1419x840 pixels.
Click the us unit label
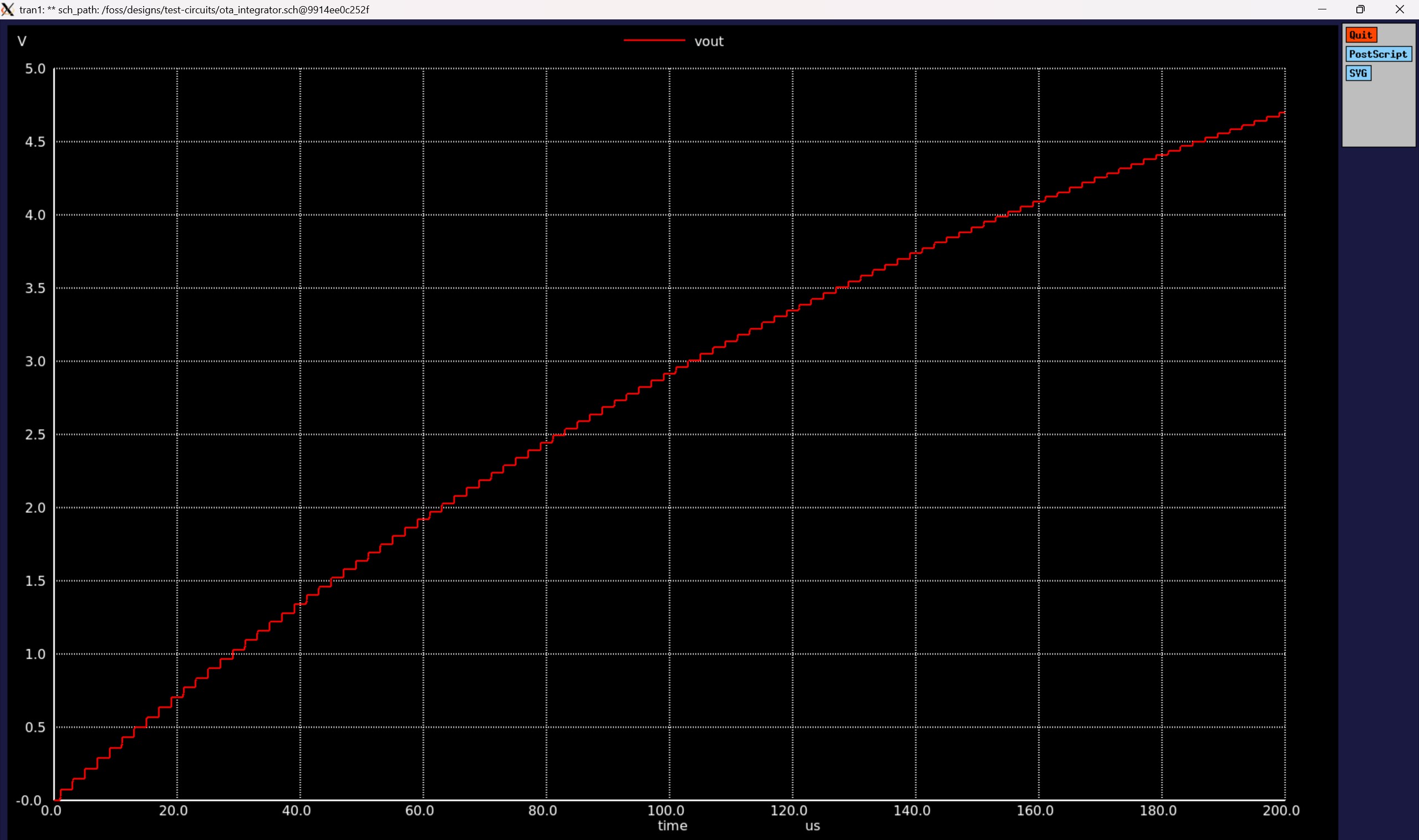[812, 826]
